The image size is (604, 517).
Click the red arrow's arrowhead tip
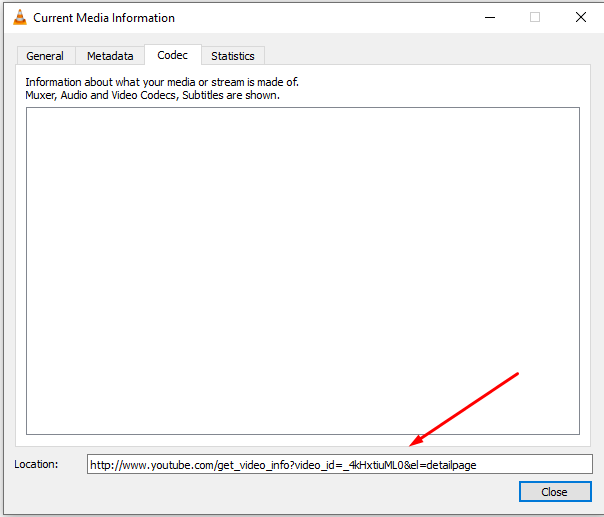[411, 446]
